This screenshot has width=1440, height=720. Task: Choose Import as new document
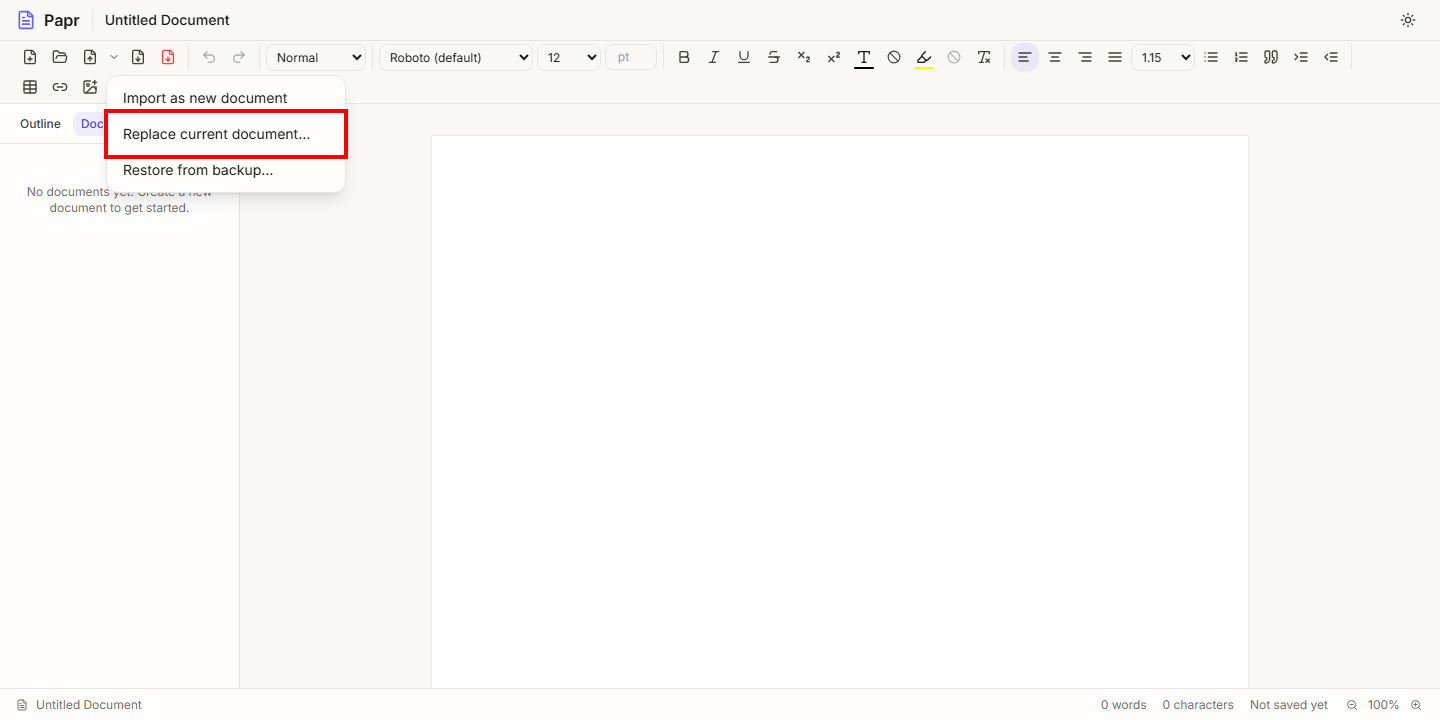226,98
